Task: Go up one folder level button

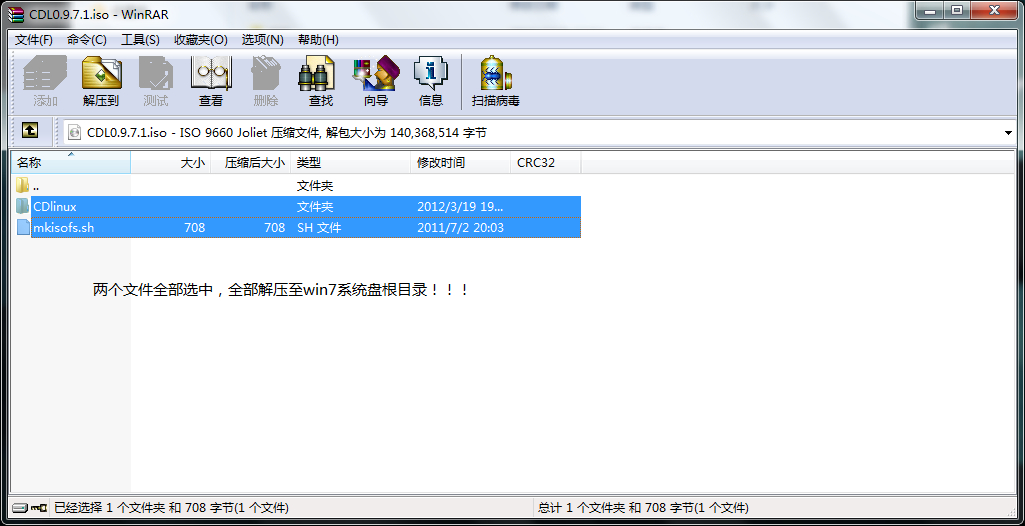Action: click(29, 131)
